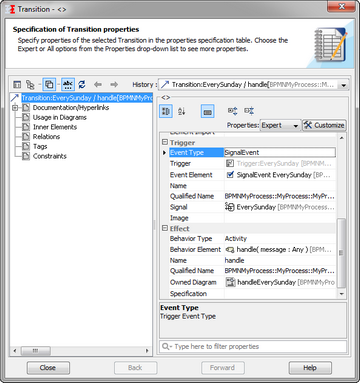Click the Customize button
The image size is (360, 383).
pos(324,125)
